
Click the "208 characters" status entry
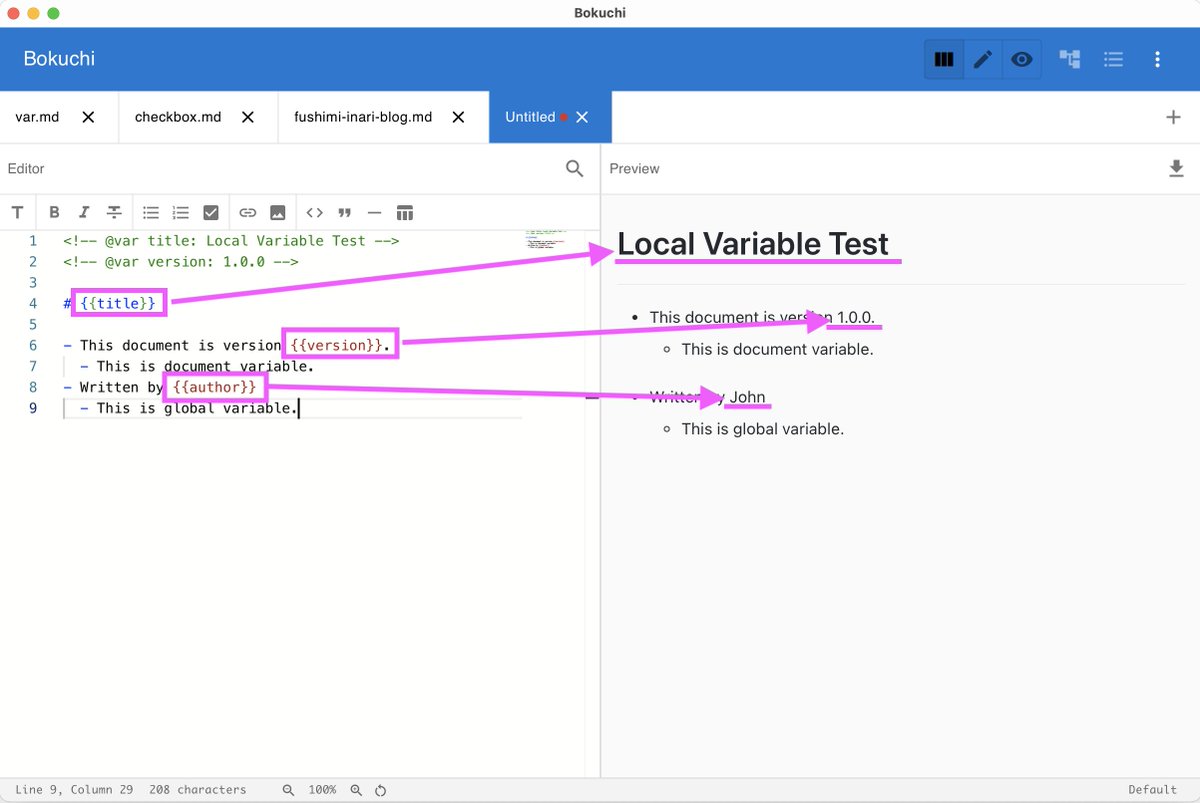198,790
